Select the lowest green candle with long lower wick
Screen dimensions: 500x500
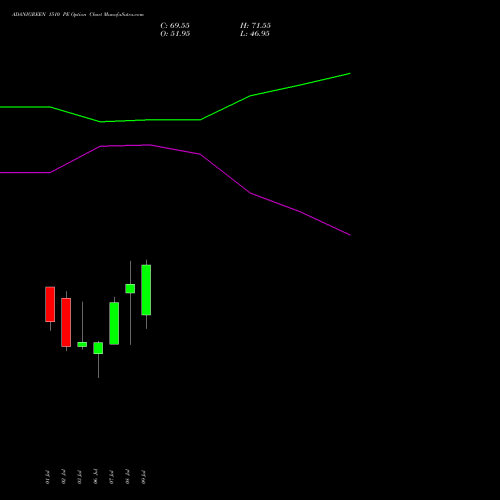coord(98,348)
